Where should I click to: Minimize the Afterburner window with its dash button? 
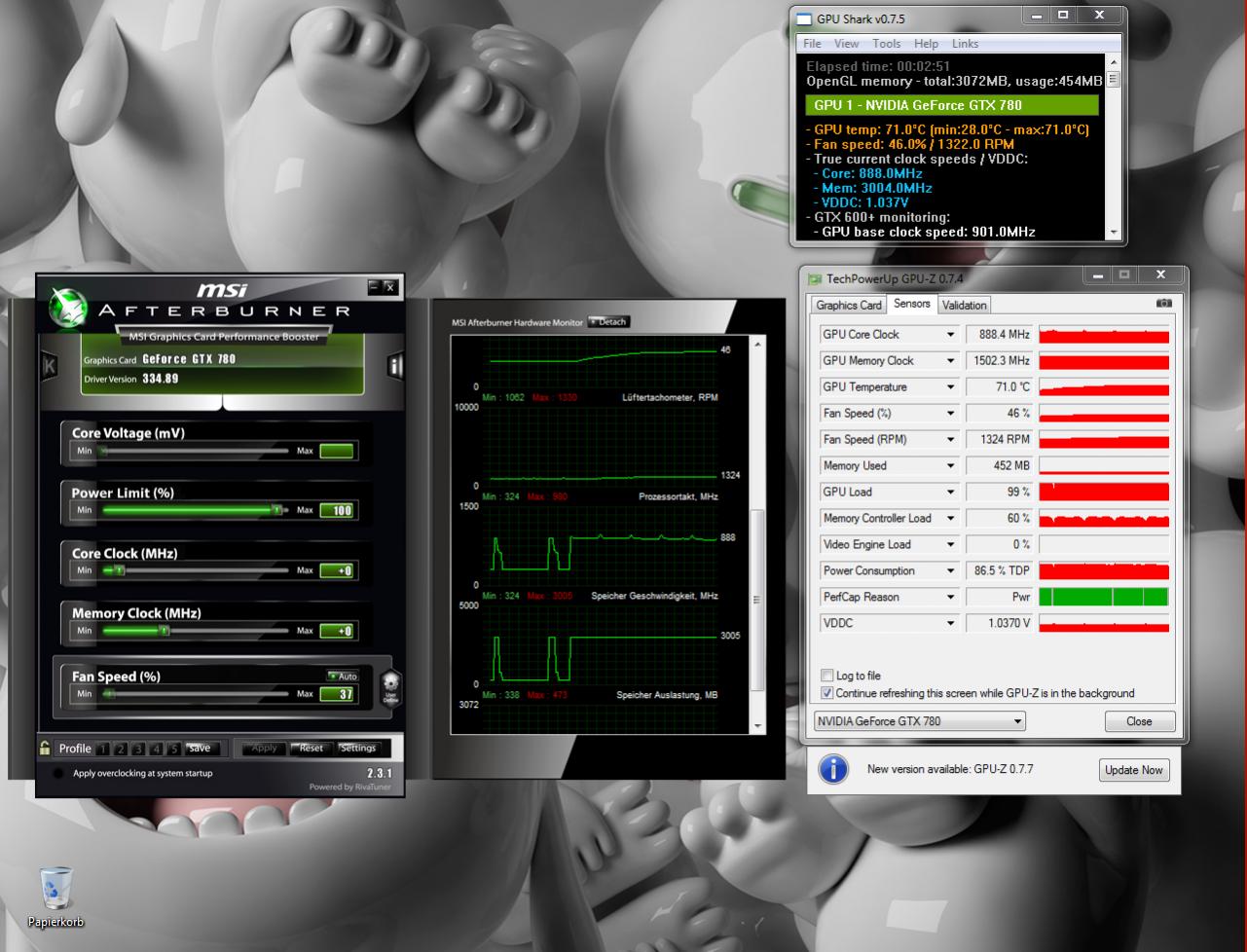[x=374, y=286]
